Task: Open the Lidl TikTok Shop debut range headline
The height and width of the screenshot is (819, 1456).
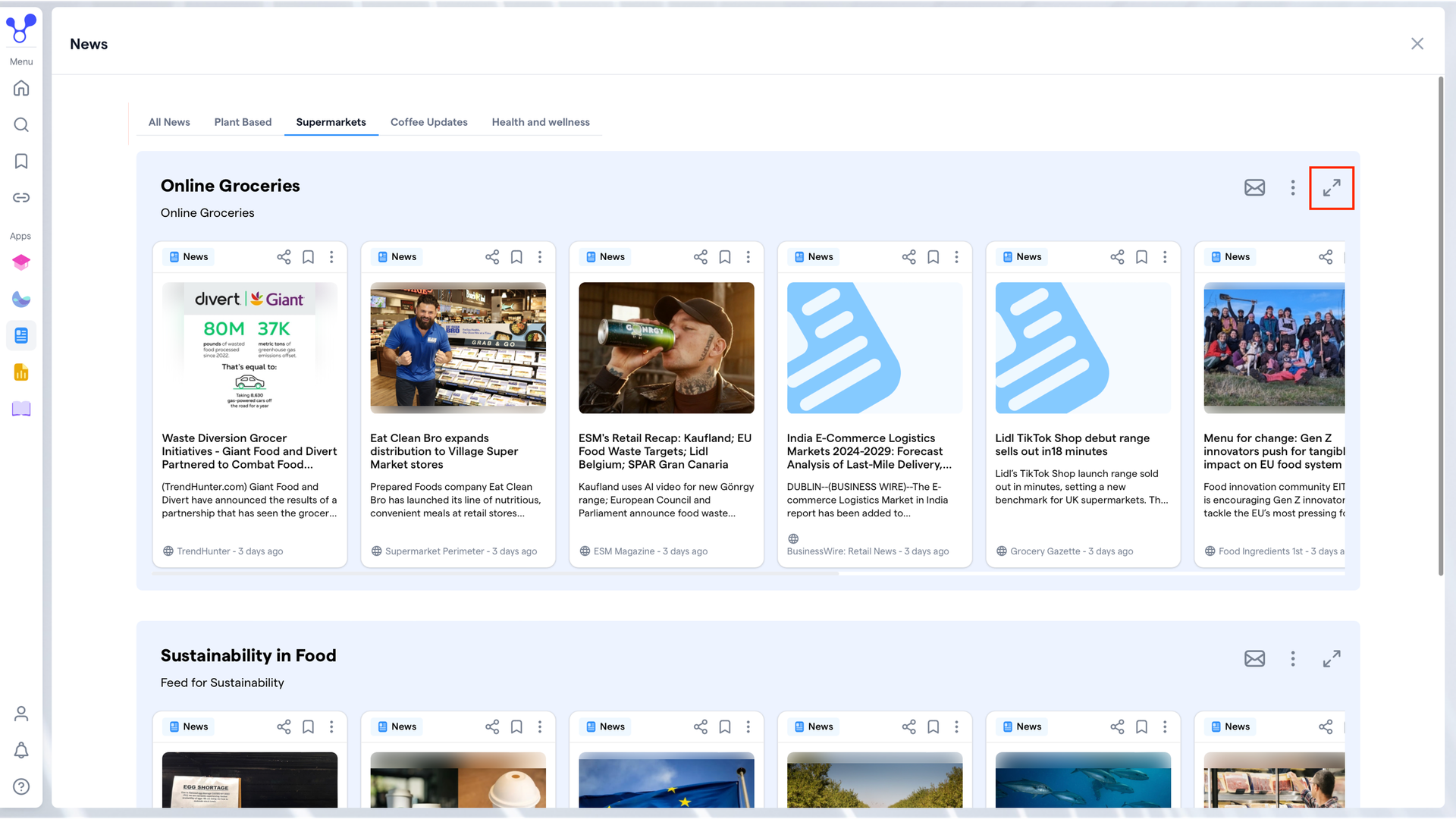Action: 1072,445
